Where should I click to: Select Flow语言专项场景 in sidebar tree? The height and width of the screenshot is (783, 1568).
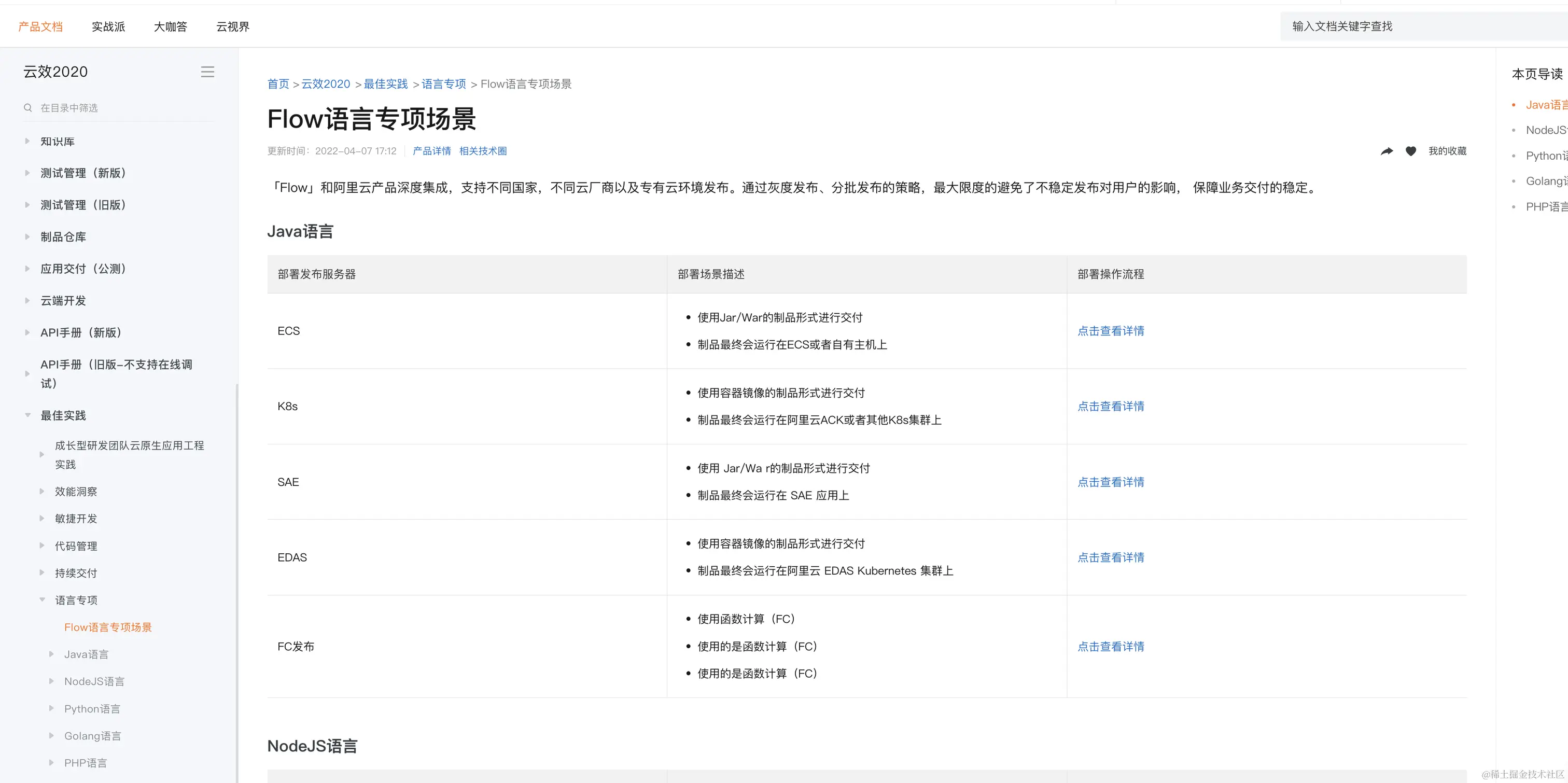click(108, 627)
